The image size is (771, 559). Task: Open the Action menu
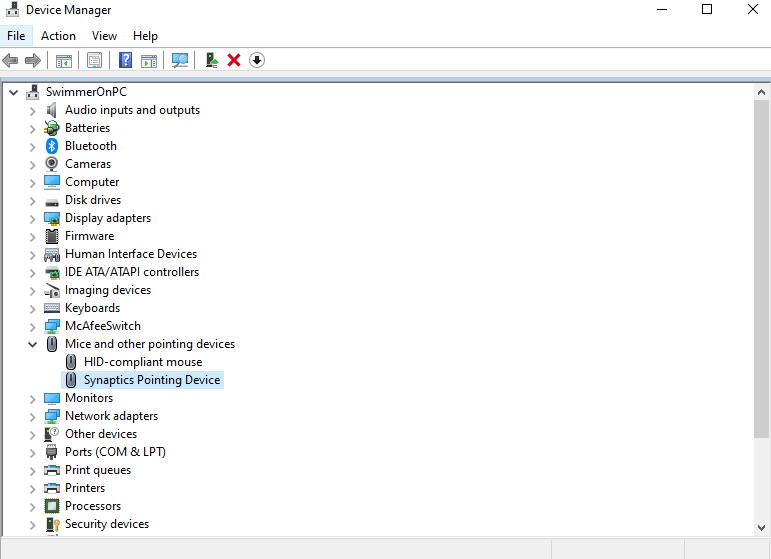[x=59, y=36]
